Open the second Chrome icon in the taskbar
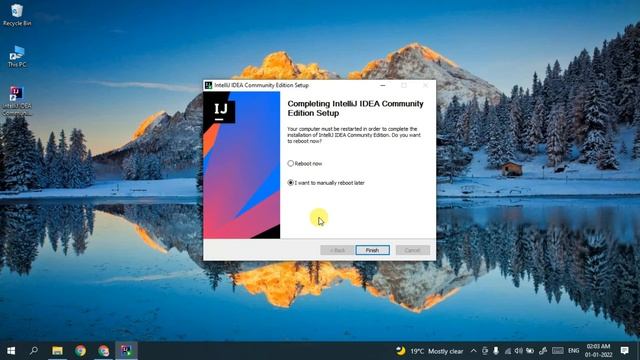This screenshot has height=360, width=640. pyautogui.click(x=104, y=351)
